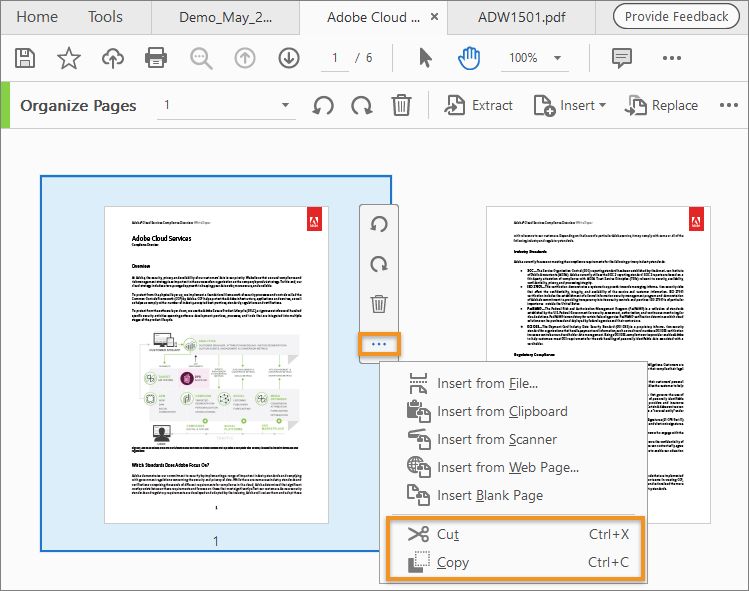
Task: Select Copy from context menu
Action: (516, 562)
